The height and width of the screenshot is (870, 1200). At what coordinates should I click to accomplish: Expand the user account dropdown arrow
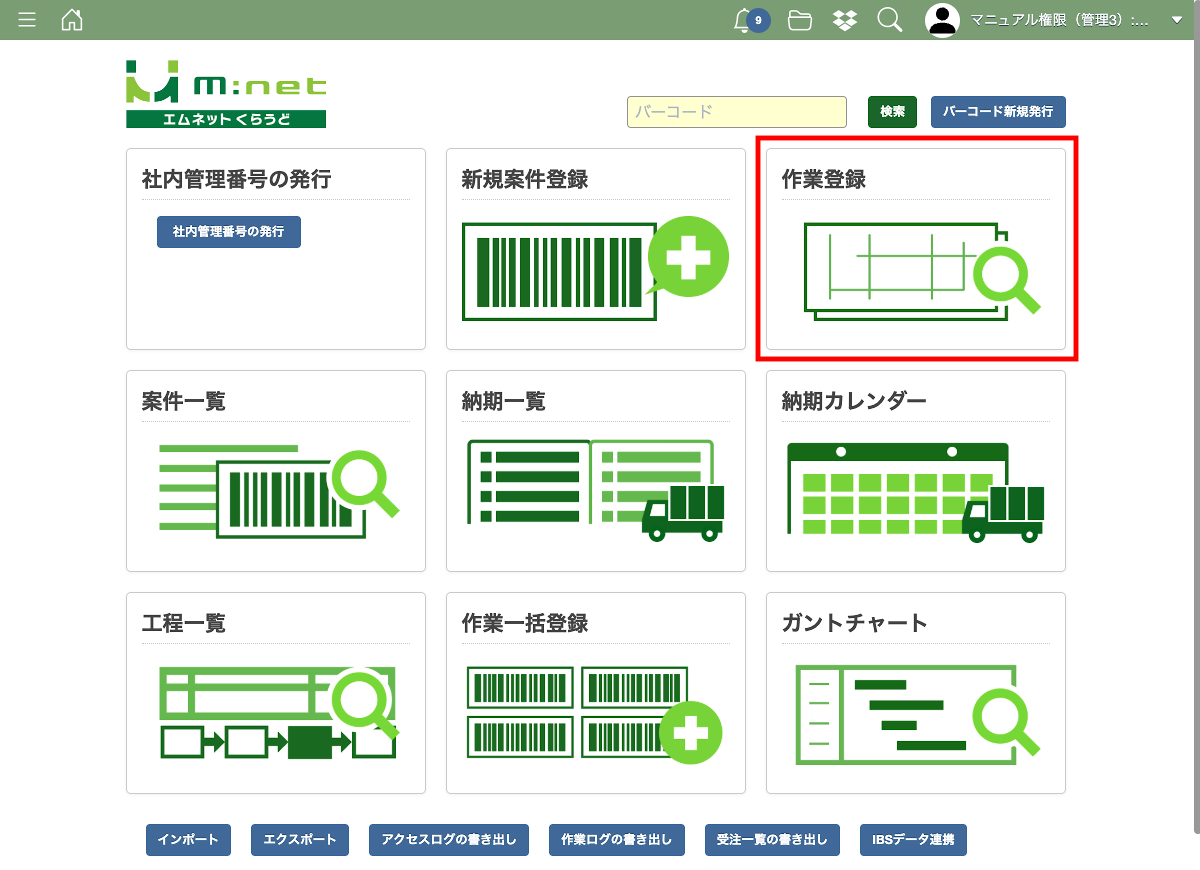[1176, 20]
